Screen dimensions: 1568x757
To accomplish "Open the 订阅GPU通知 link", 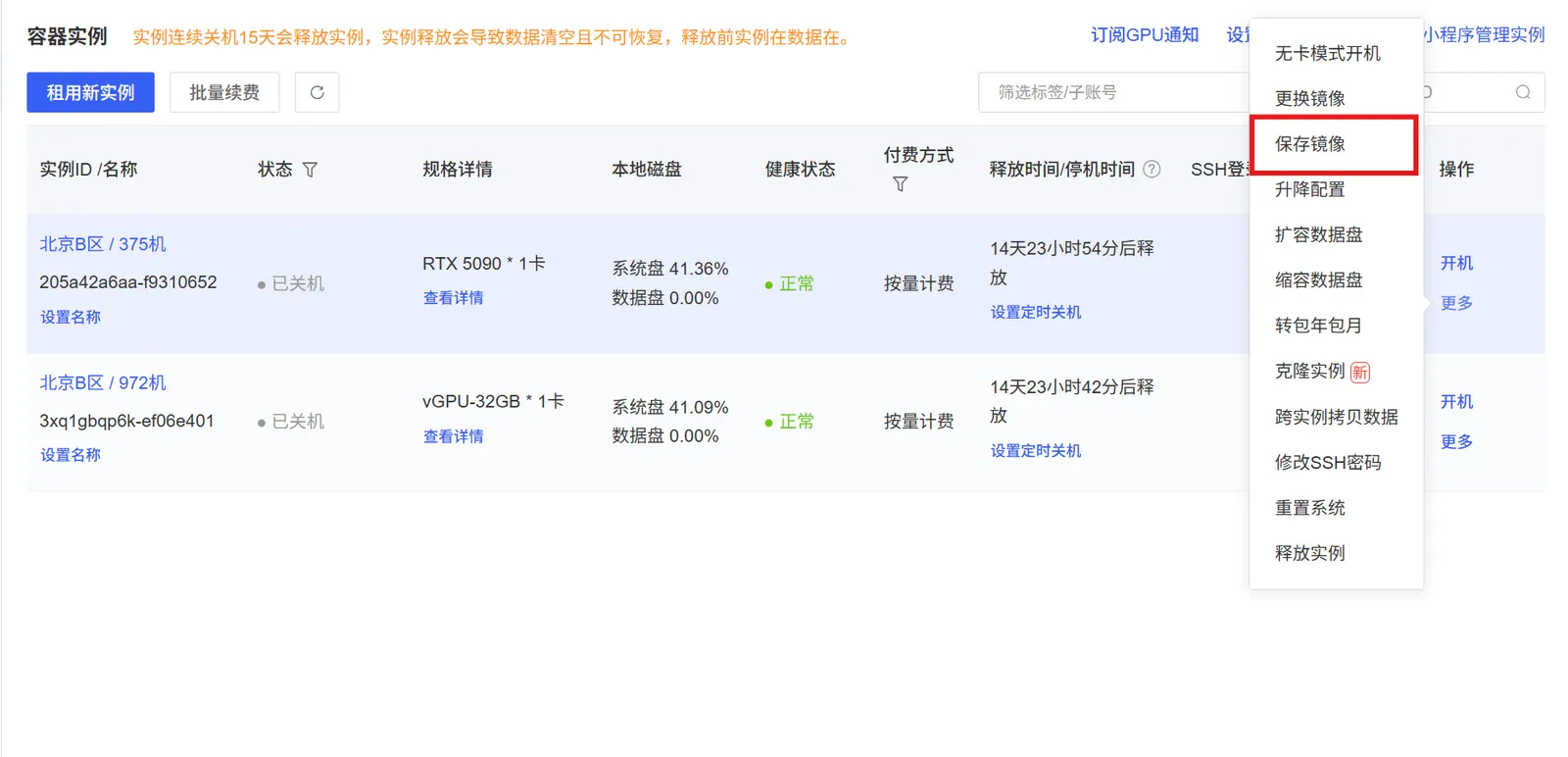I will point(1144,35).
